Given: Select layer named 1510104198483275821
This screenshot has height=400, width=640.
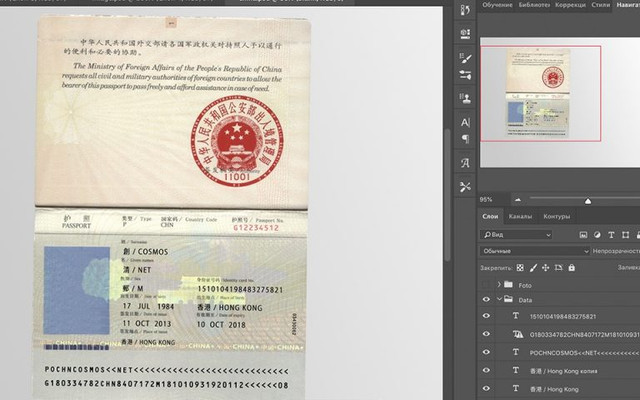Looking at the screenshot, I should coord(563,316).
